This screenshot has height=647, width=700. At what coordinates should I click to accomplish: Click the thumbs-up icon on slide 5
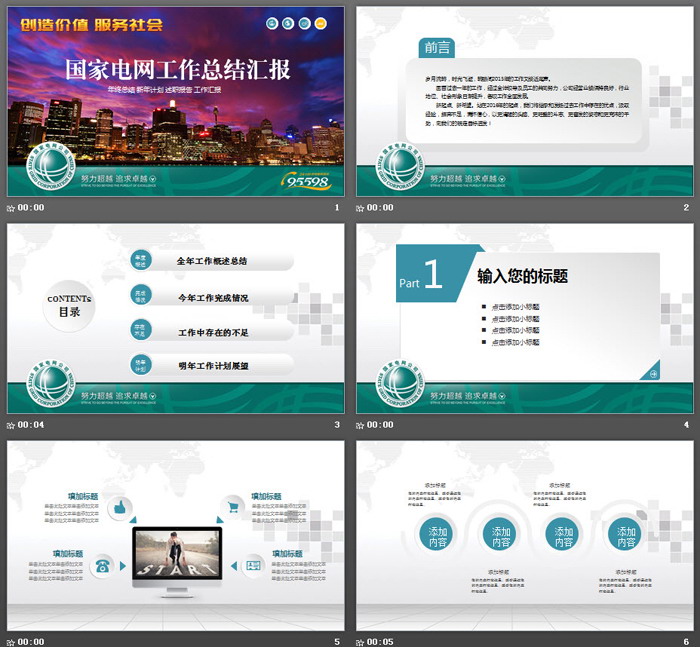tap(122, 507)
